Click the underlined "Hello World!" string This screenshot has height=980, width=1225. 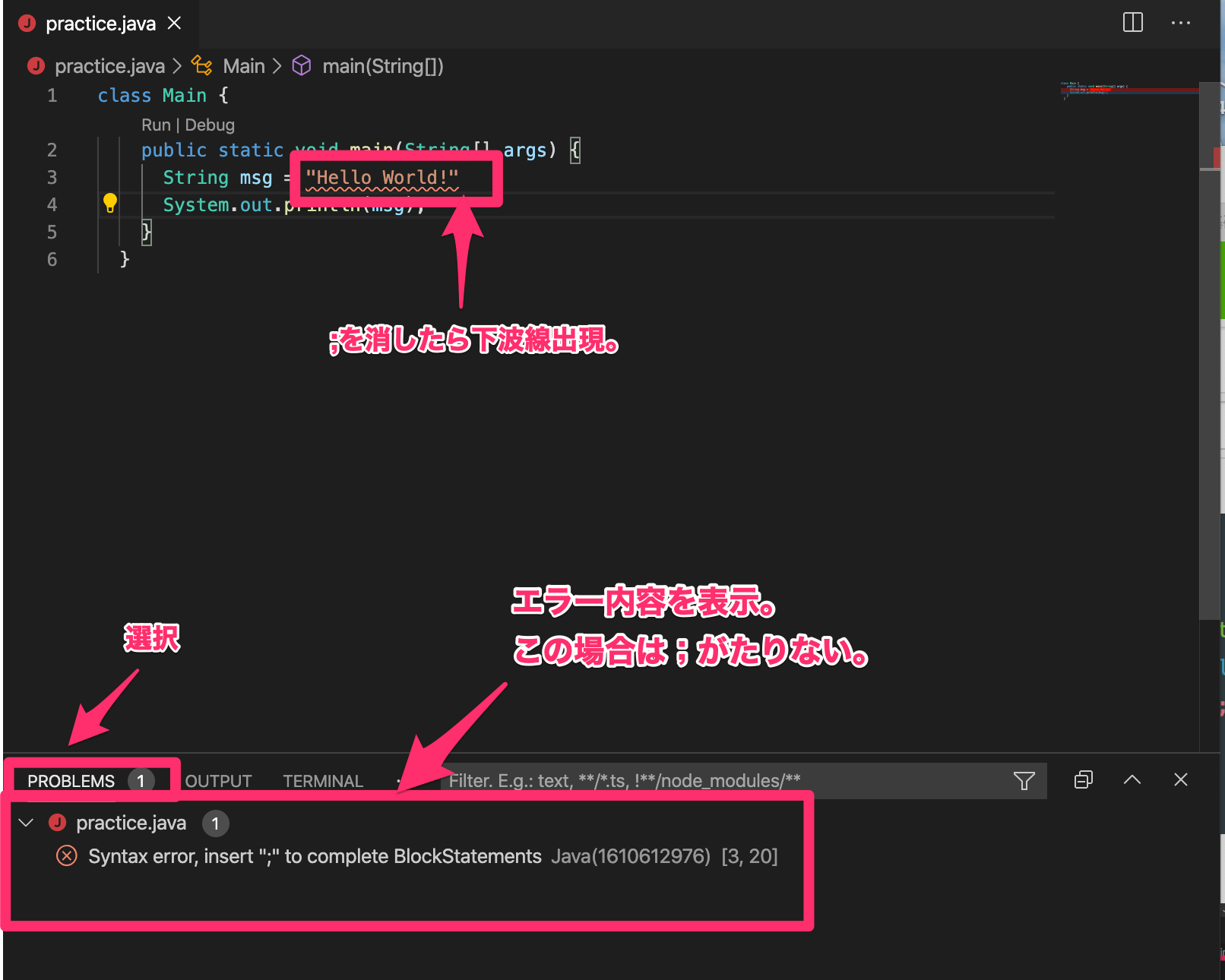tap(382, 178)
